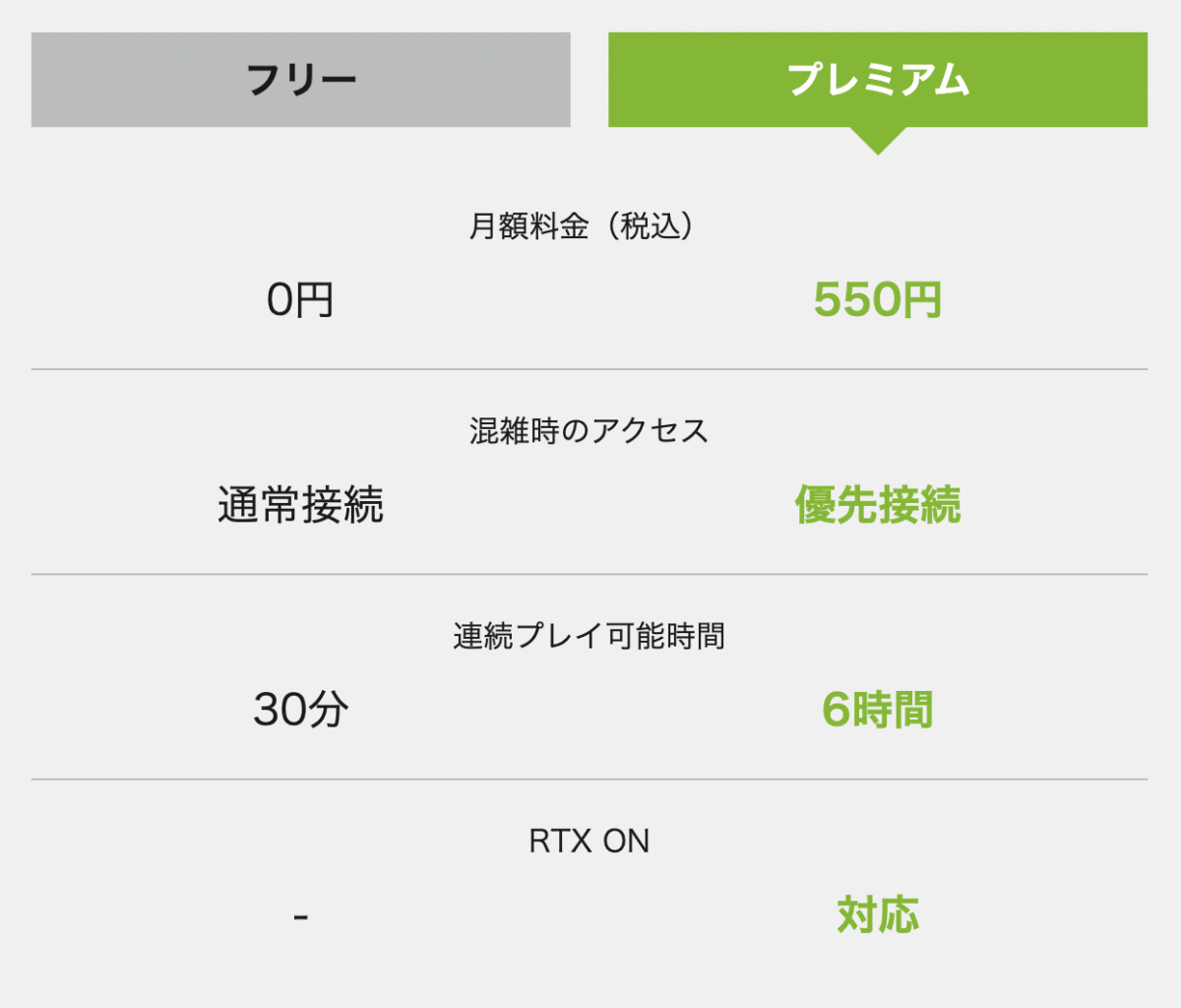This screenshot has height=1008, width=1181.
Task: Click the green pointer under プレミアム tab
Action: pyautogui.click(x=877, y=141)
